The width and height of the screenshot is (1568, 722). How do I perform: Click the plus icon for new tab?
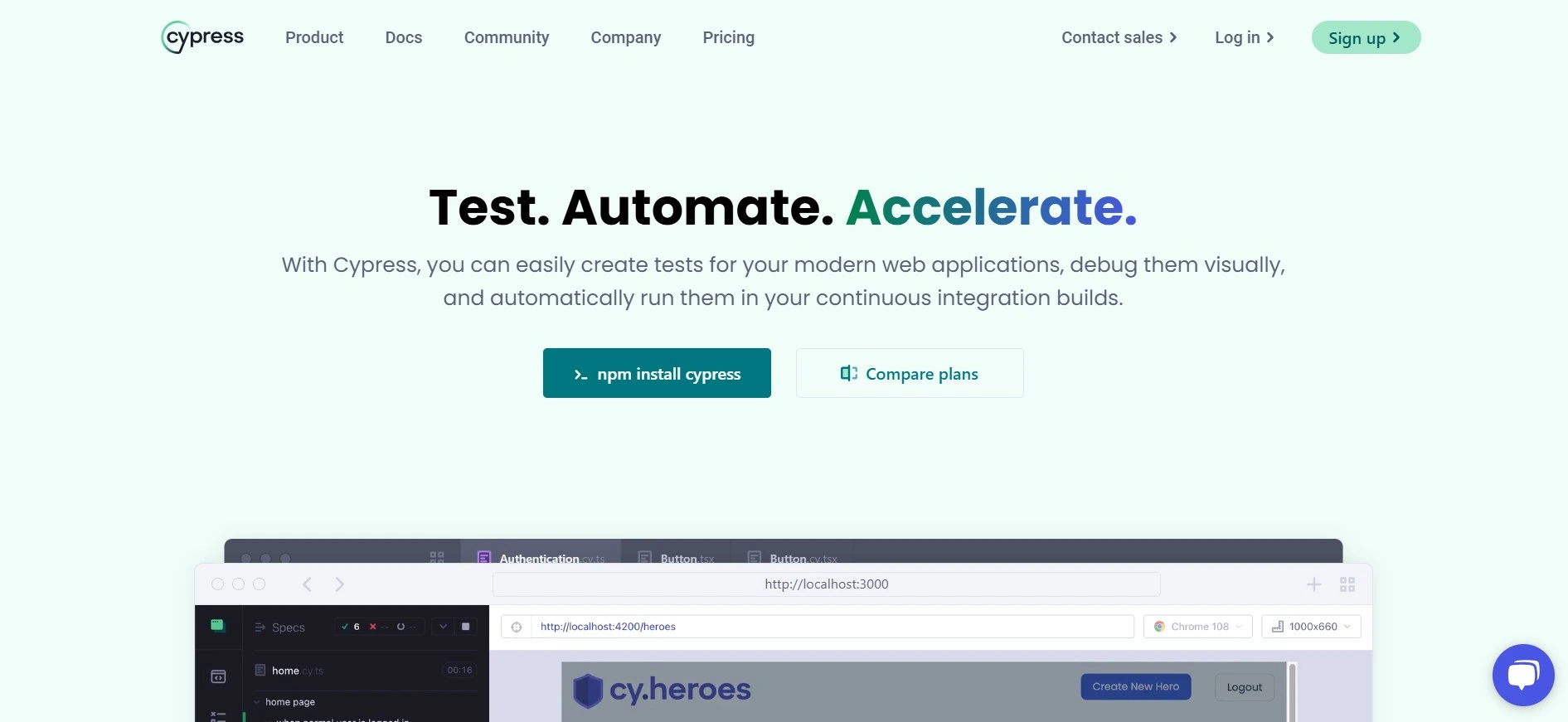tap(1314, 584)
